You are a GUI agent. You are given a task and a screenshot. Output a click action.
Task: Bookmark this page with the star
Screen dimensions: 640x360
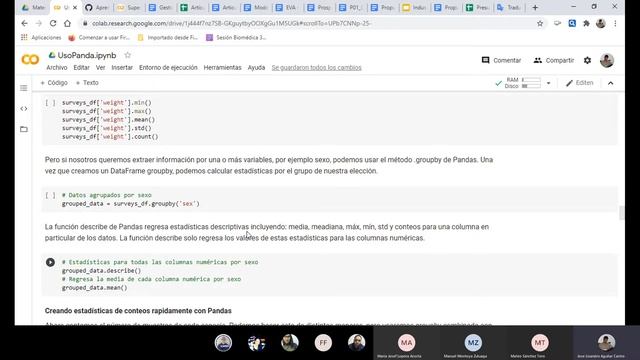point(540,23)
